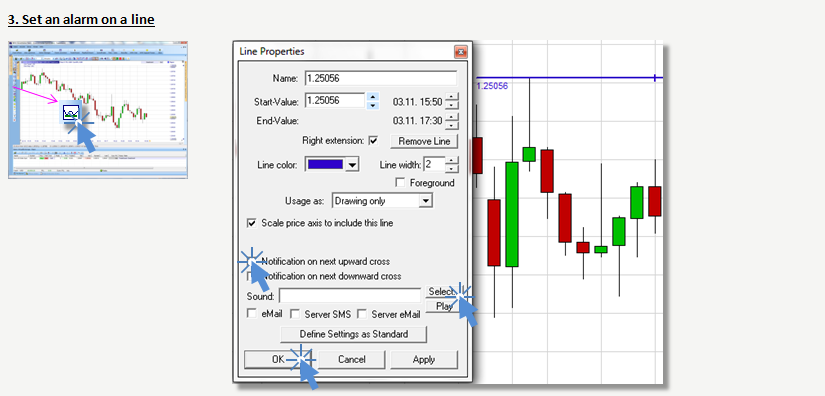825x396 pixels.
Task: Click the '3. Set an alarm on a line' heading
Action: [x=81, y=20]
